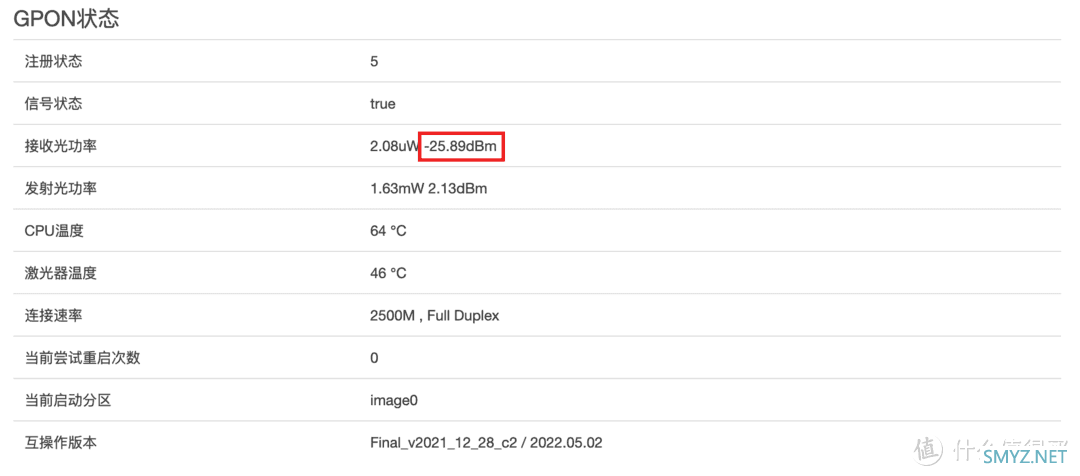1080x476 pixels.
Task: Select the 64 °C CPU temperature value
Action: (x=388, y=231)
